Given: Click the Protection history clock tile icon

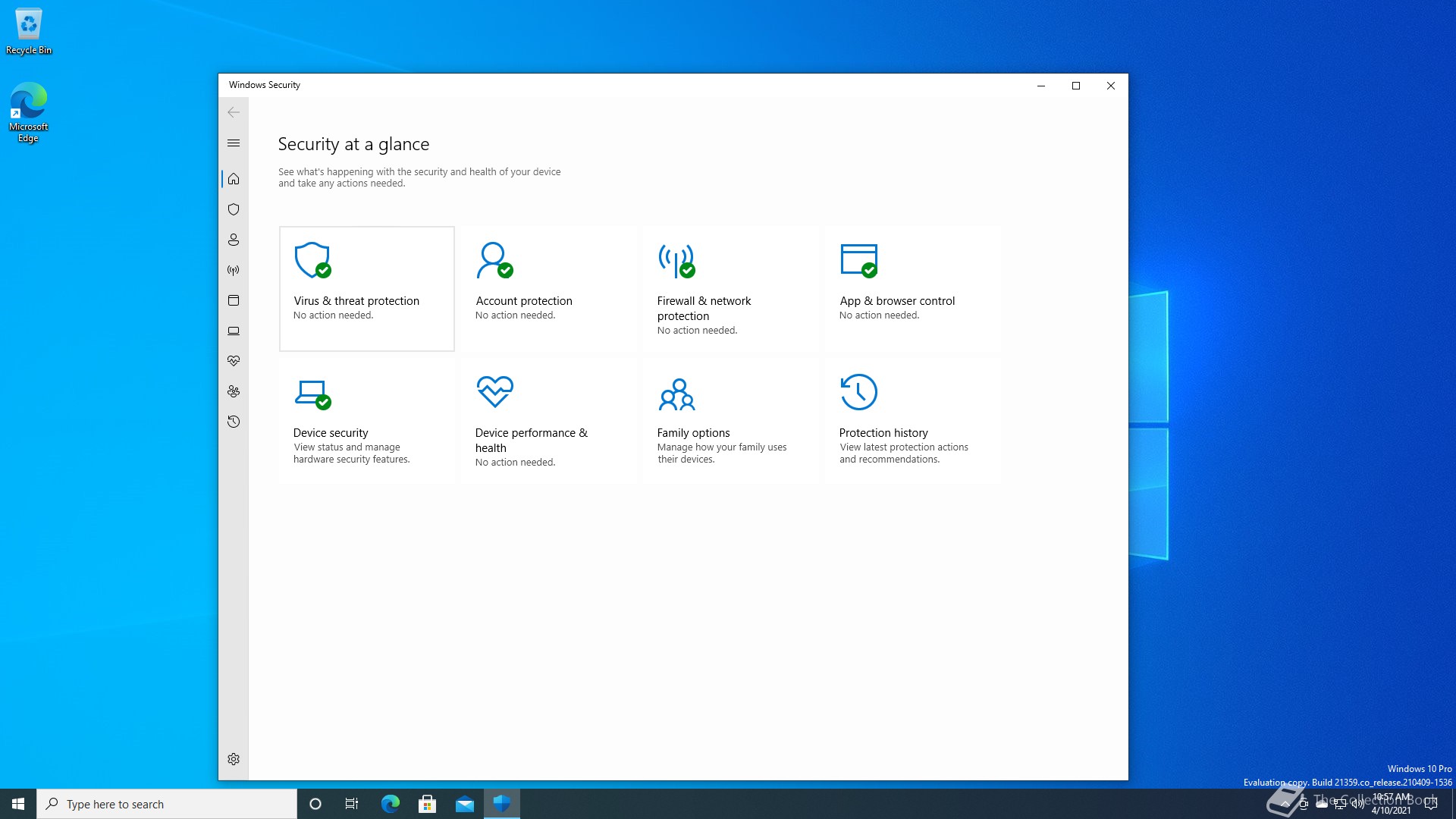Looking at the screenshot, I should click(859, 392).
